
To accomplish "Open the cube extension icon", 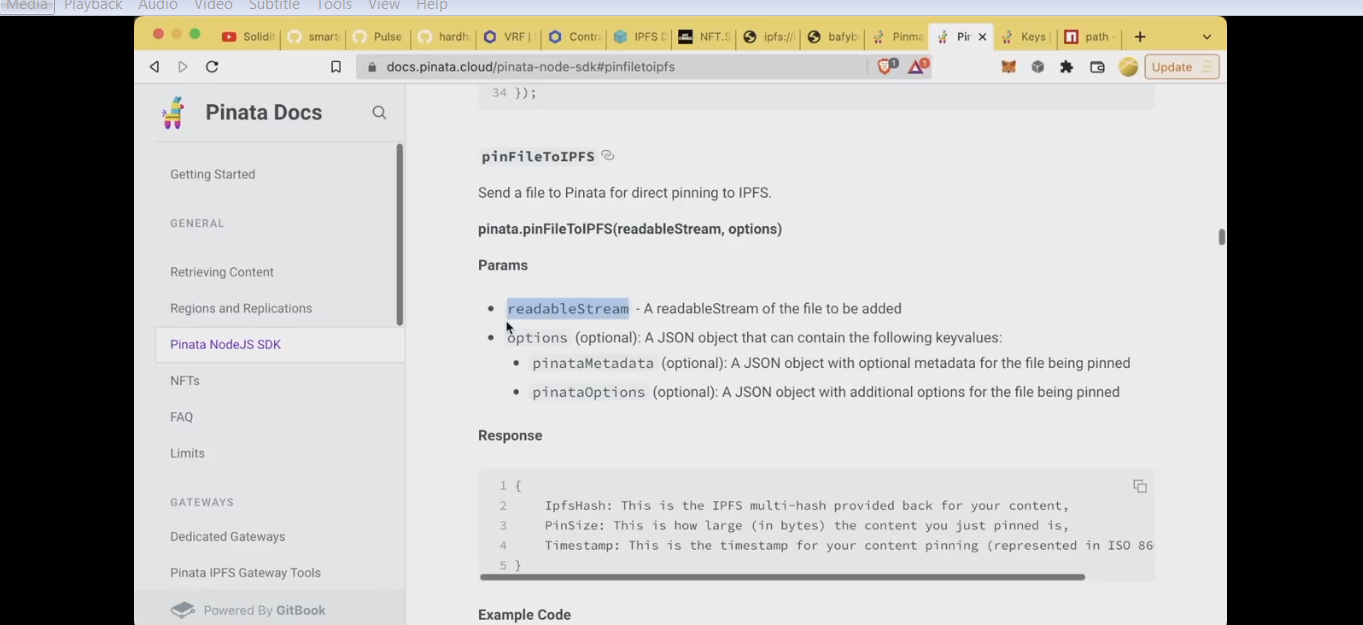I will click(1038, 67).
